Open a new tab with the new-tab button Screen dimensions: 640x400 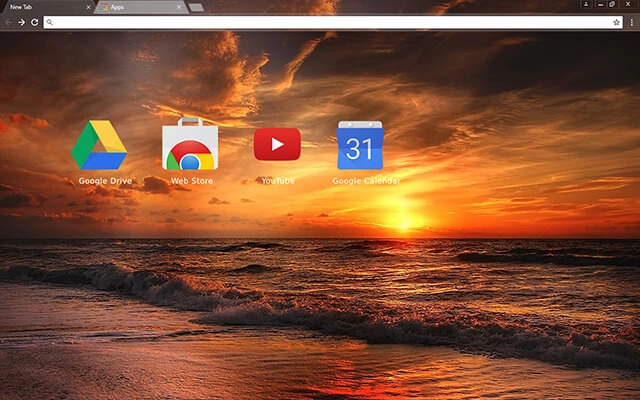(x=196, y=7)
